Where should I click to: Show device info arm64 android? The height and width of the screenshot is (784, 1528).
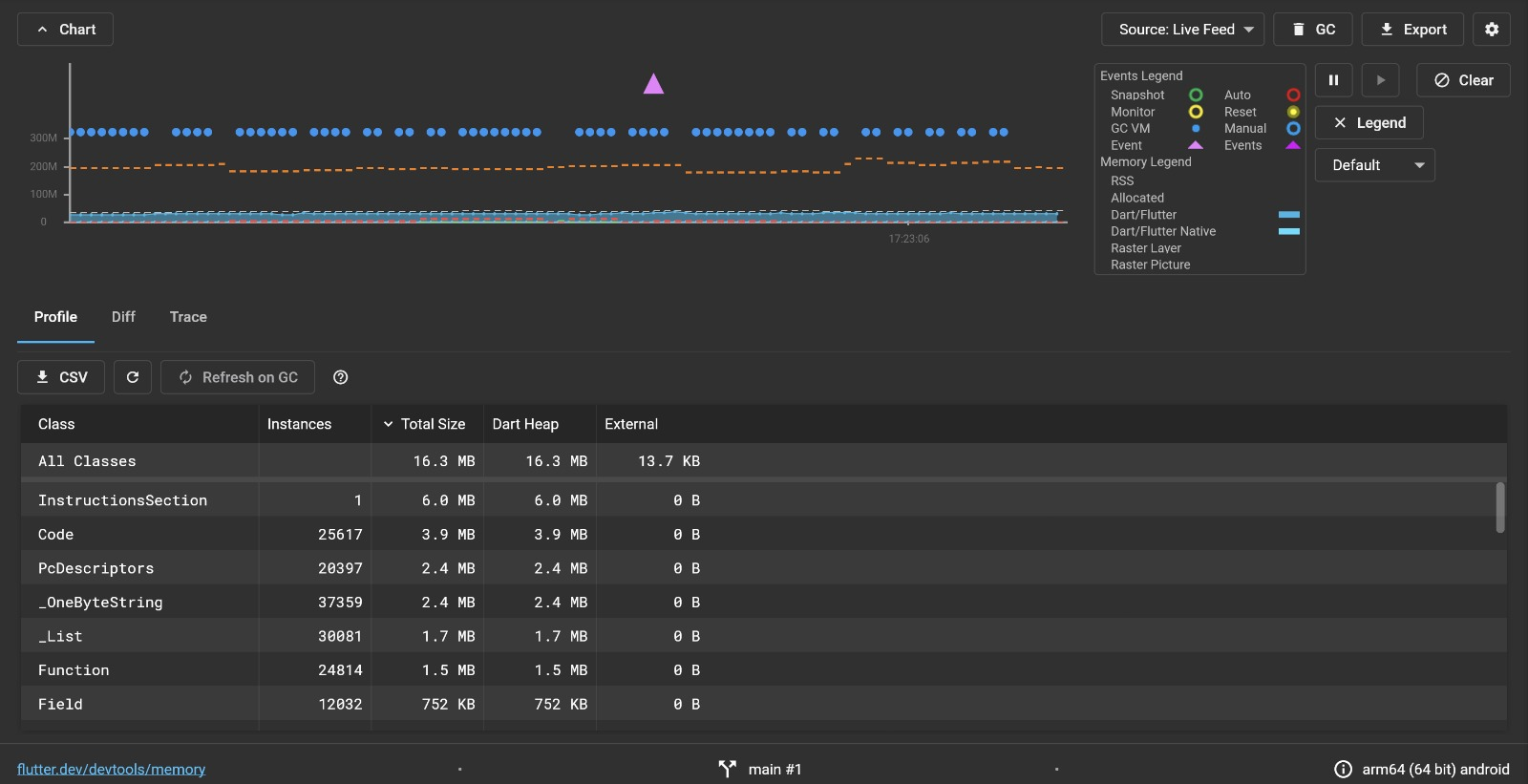[1422, 770]
